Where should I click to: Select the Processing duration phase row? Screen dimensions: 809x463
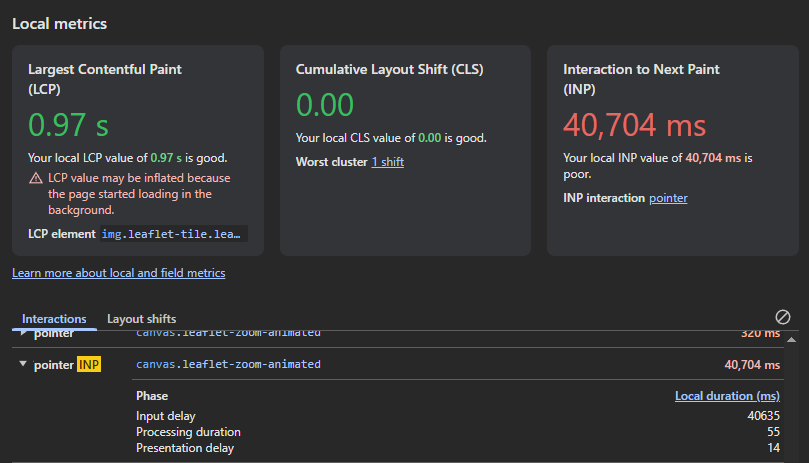tap(188, 432)
